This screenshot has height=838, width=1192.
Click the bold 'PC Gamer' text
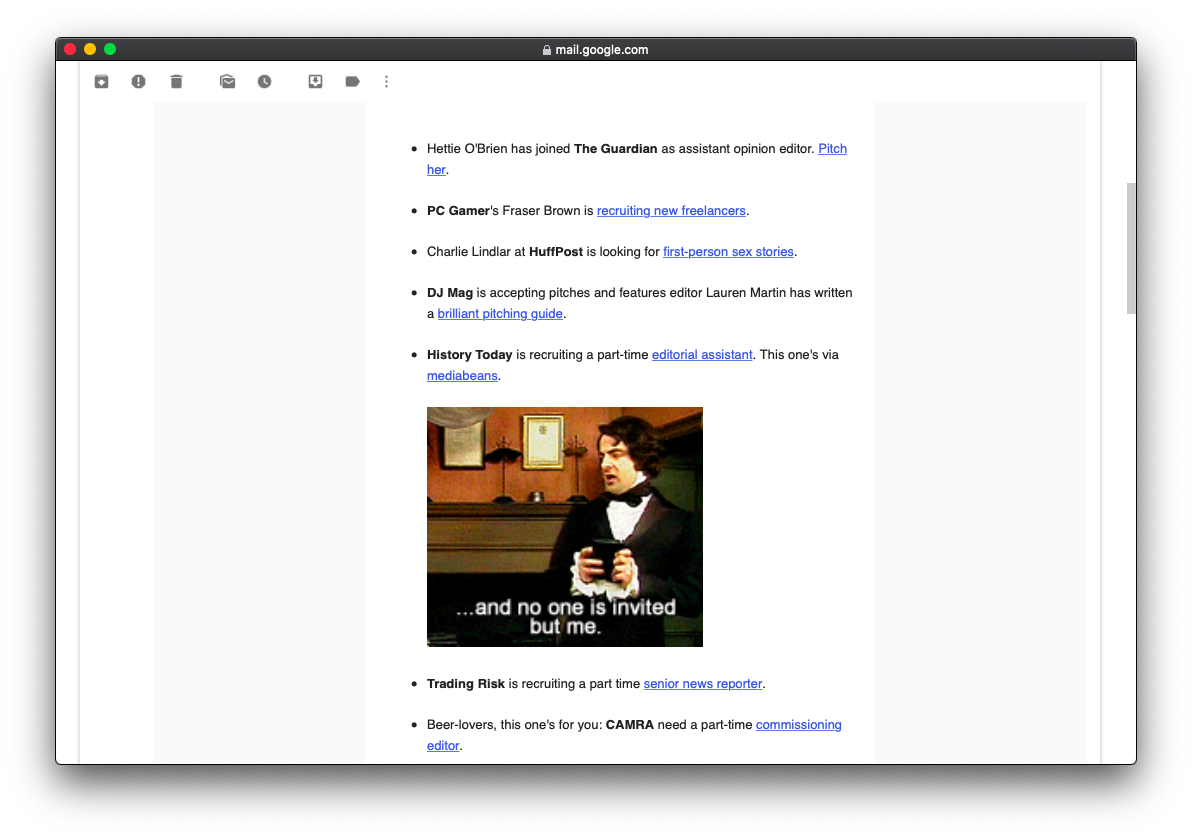(458, 211)
